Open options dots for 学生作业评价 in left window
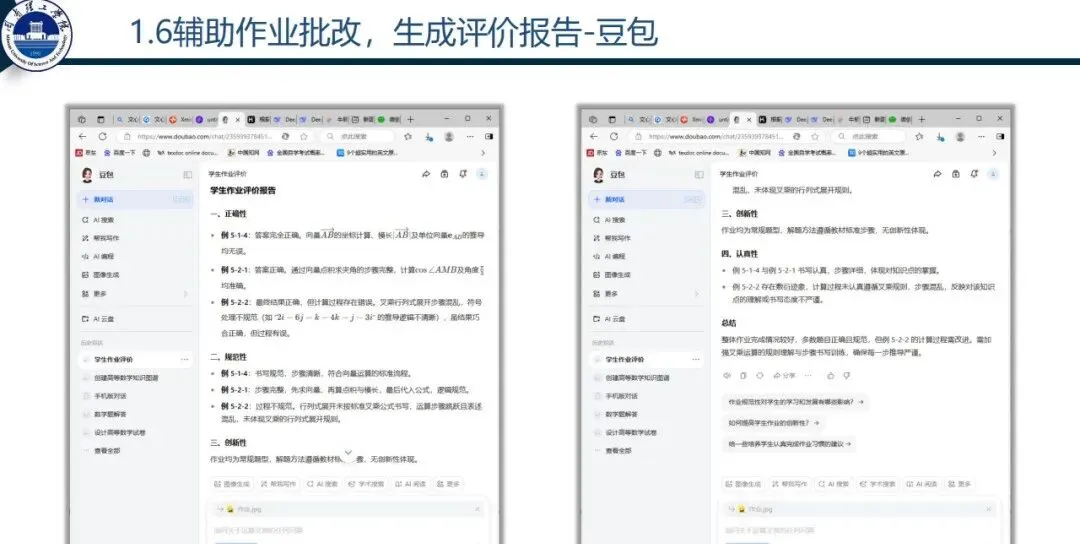Viewport: 1080px width, 544px height. coord(185,359)
